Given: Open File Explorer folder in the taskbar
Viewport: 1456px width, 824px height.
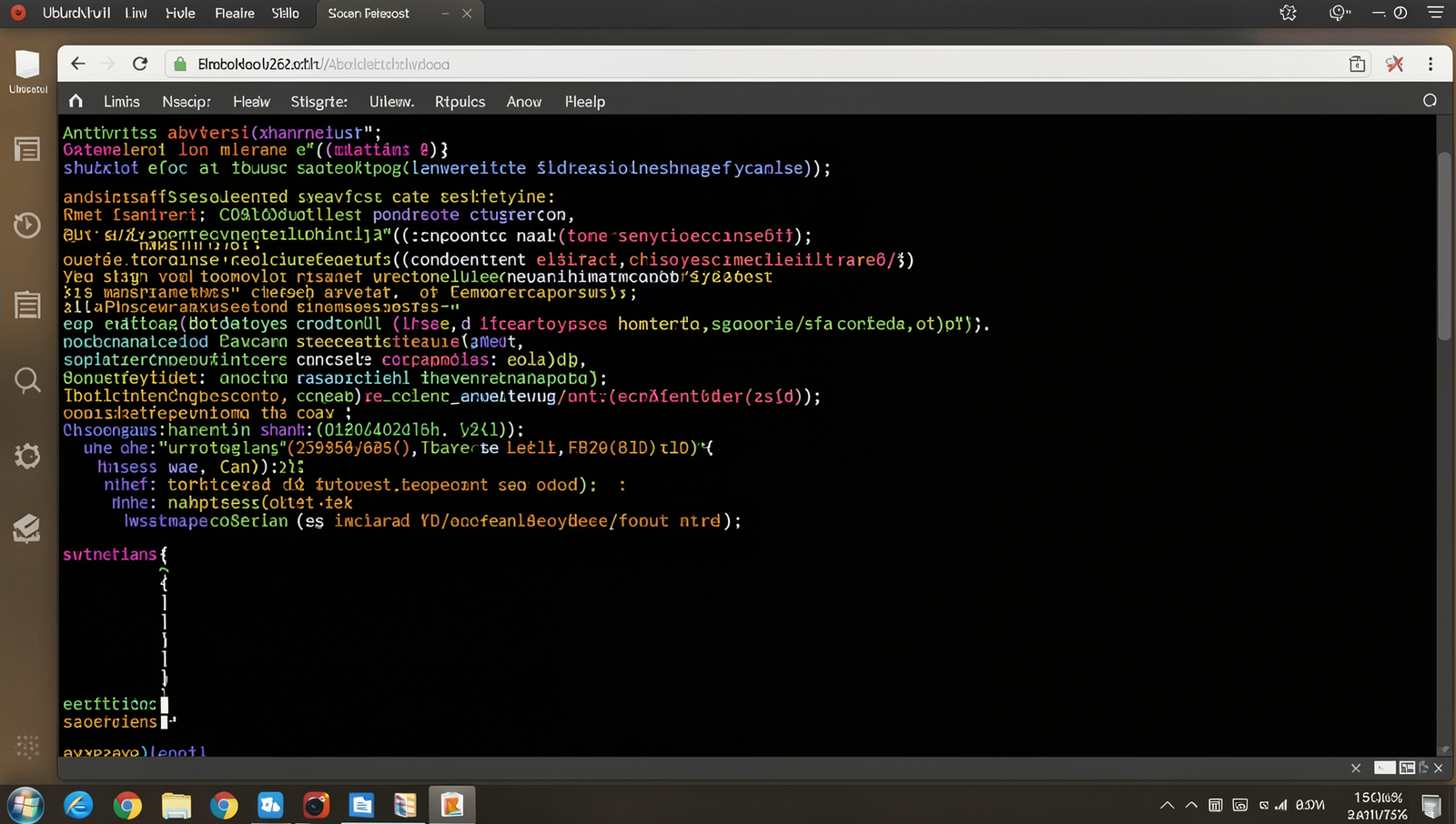Looking at the screenshot, I should 176,806.
